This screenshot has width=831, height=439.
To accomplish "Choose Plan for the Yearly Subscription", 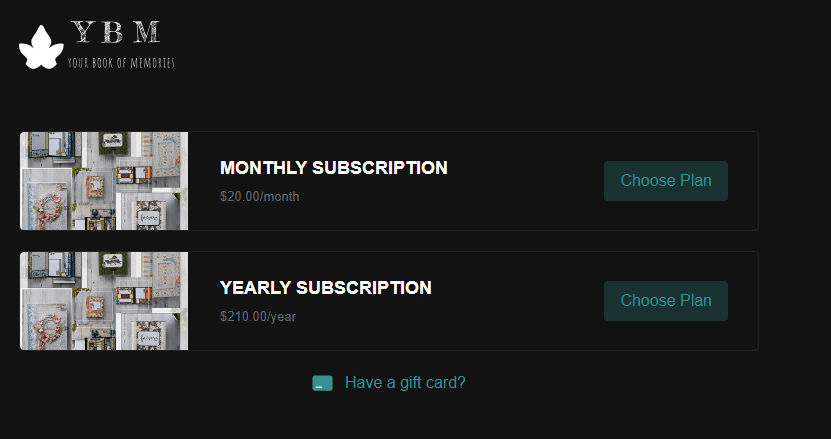I will tap(665, 301).
